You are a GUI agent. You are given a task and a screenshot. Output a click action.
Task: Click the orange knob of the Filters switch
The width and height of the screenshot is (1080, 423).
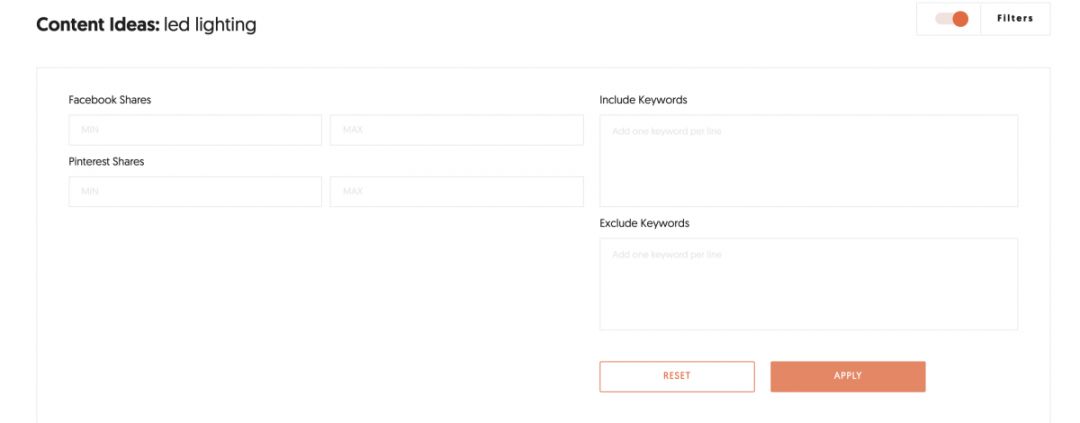tap(960, 19)
